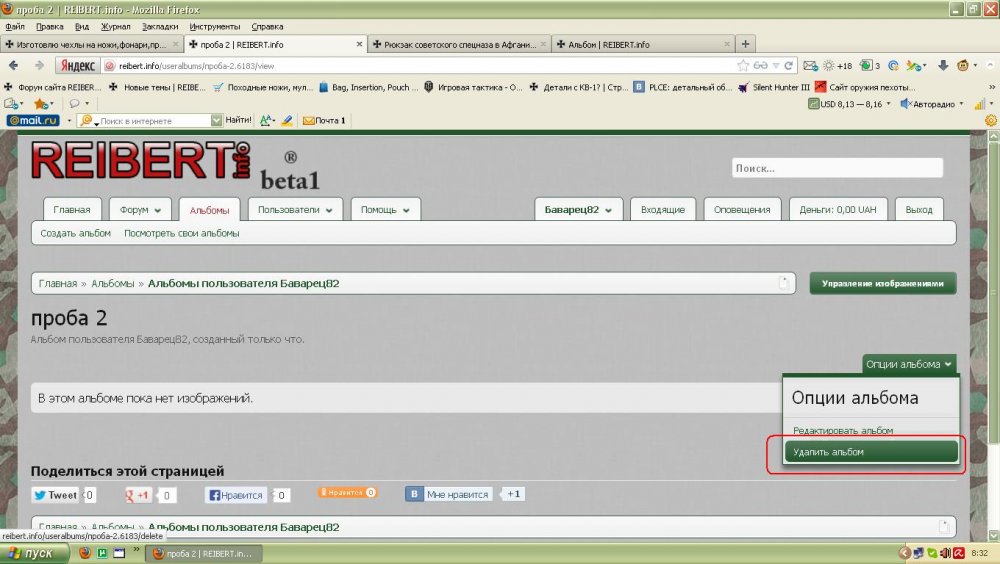Open the green search field dropdown arrow
This screenshot has width=1000, height=564.
coord(216,120)
